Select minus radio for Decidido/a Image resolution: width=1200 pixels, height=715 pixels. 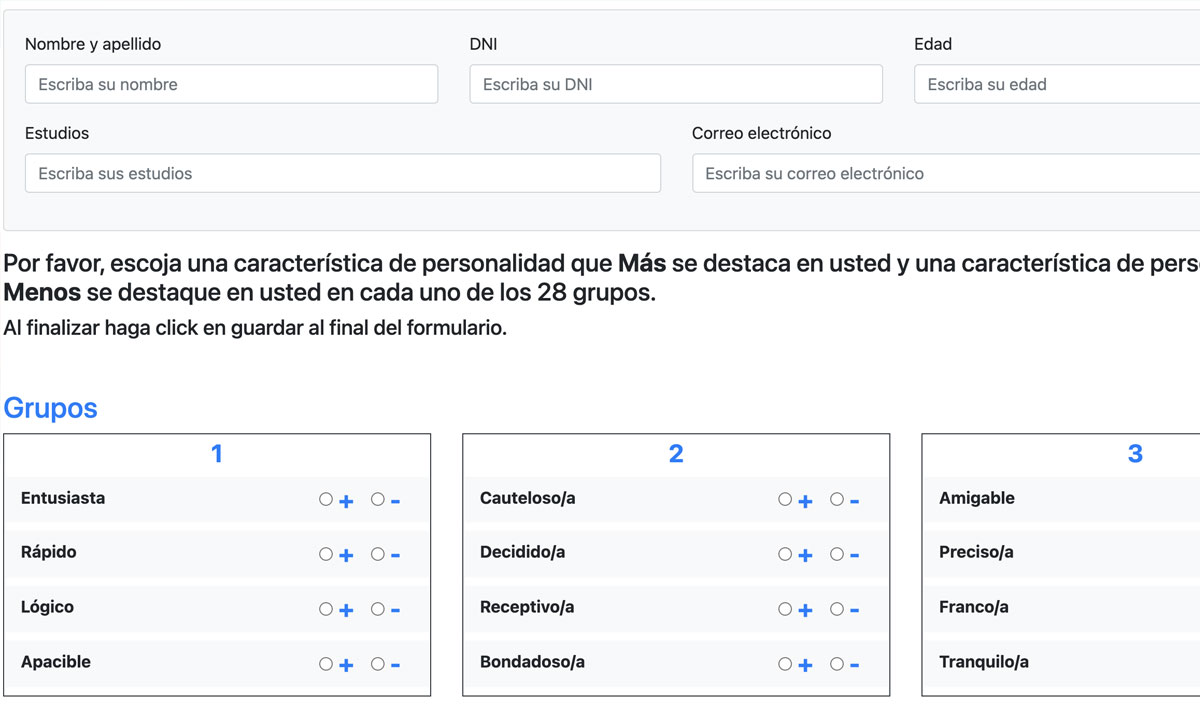(x=836, y=554)
